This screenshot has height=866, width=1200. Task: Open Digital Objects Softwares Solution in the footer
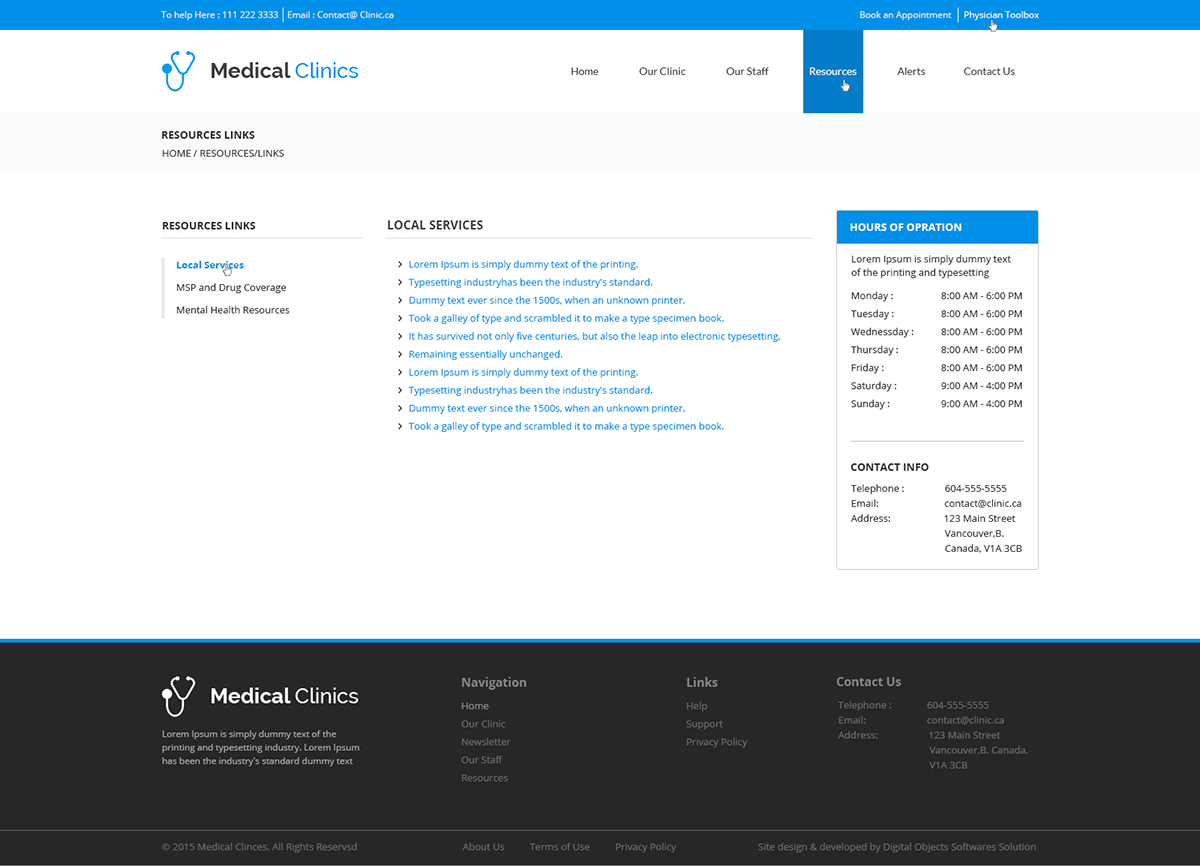(x=959, y=846)
